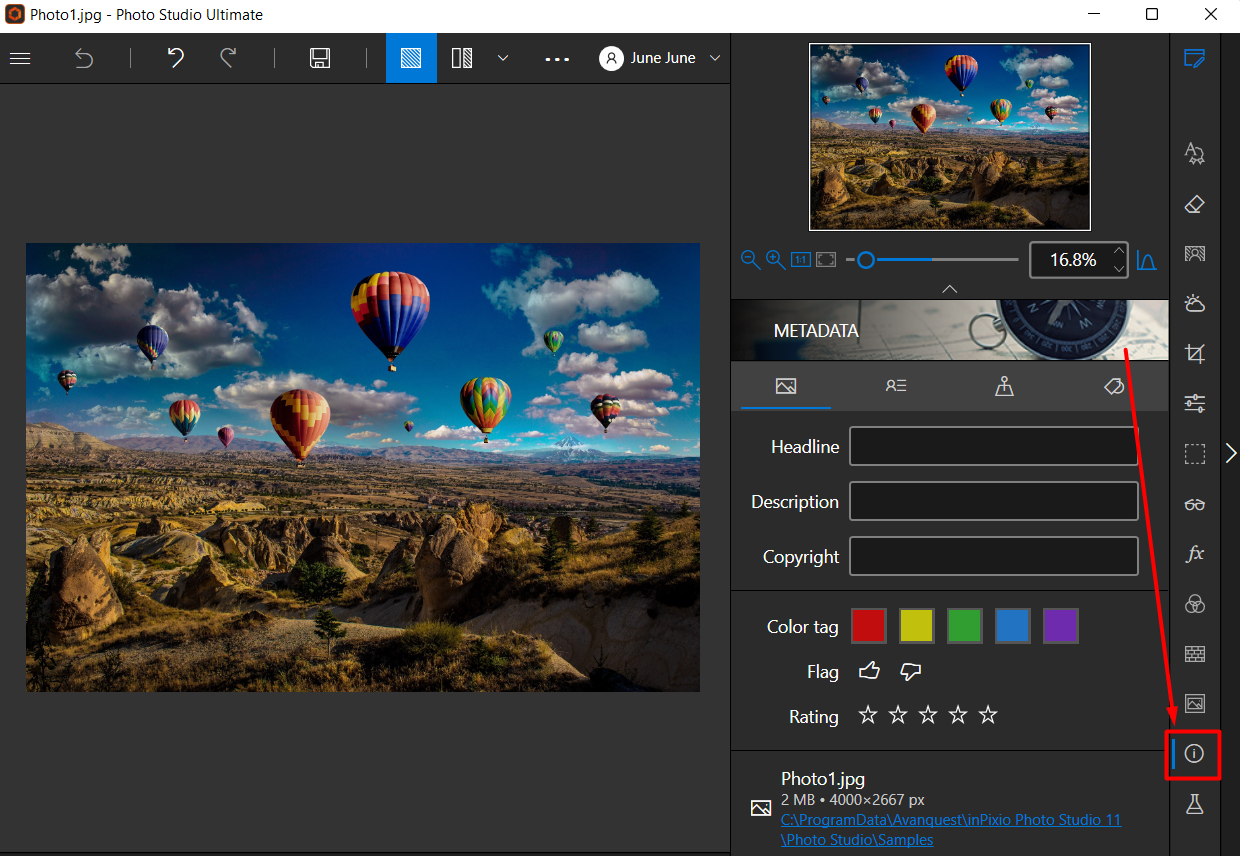The image size is (1240, 856).
Task: Toggle the thumbs-down reject Flag
Action: tap(910, 671)
